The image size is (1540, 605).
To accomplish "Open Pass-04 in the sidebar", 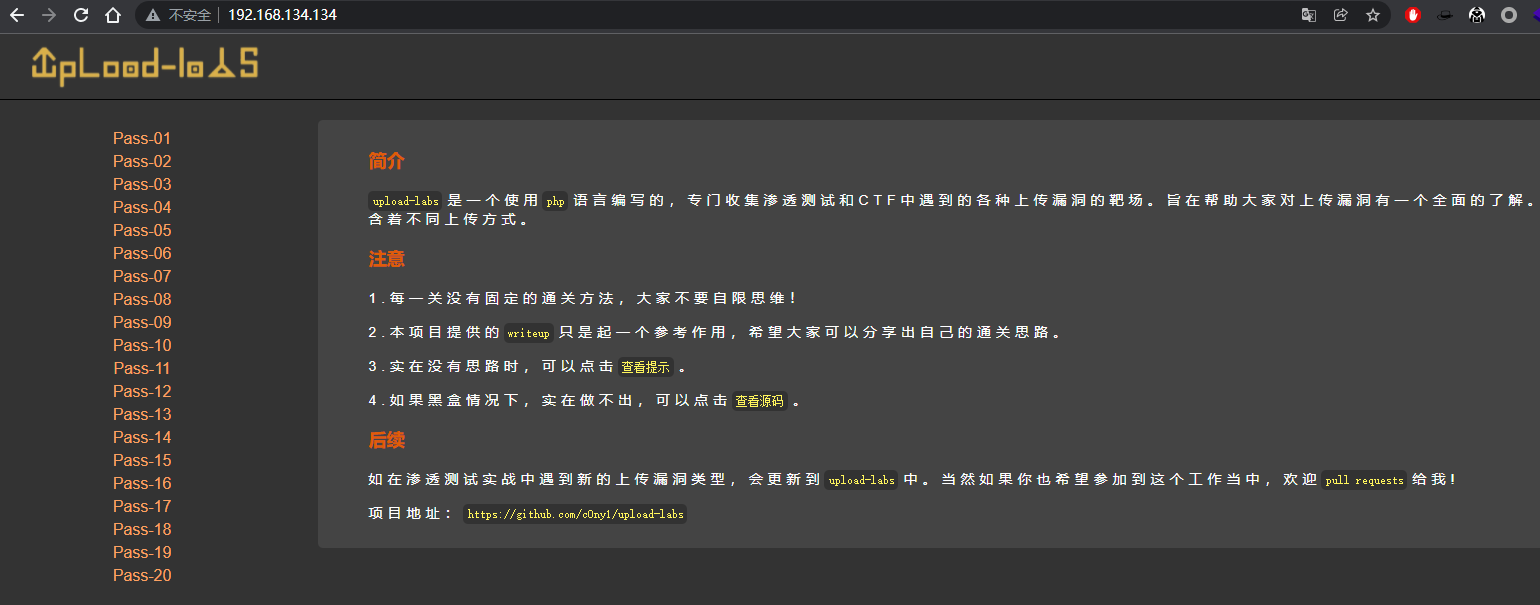I will coord(142,207).
